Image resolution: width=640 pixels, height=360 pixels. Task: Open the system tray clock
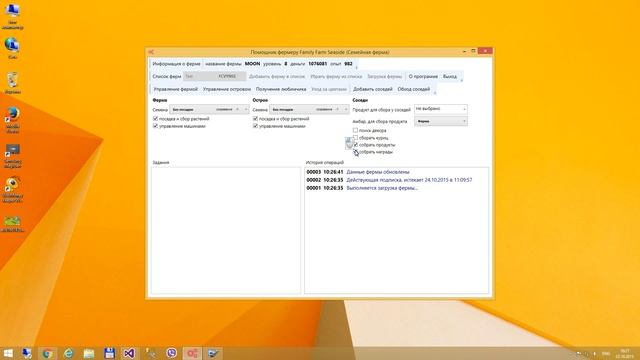tap(625, 353)
